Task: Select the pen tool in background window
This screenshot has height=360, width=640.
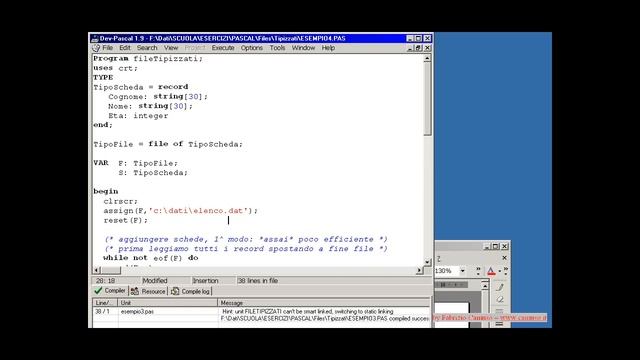Action: 500,287
